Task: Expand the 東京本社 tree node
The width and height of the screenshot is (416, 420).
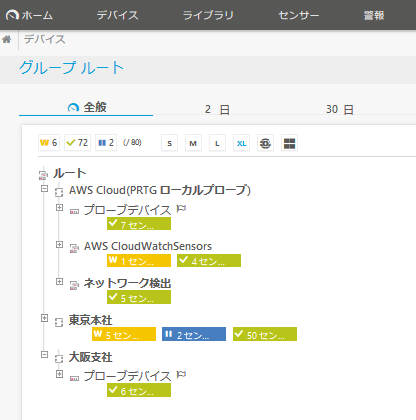Action: coord(44,318)
